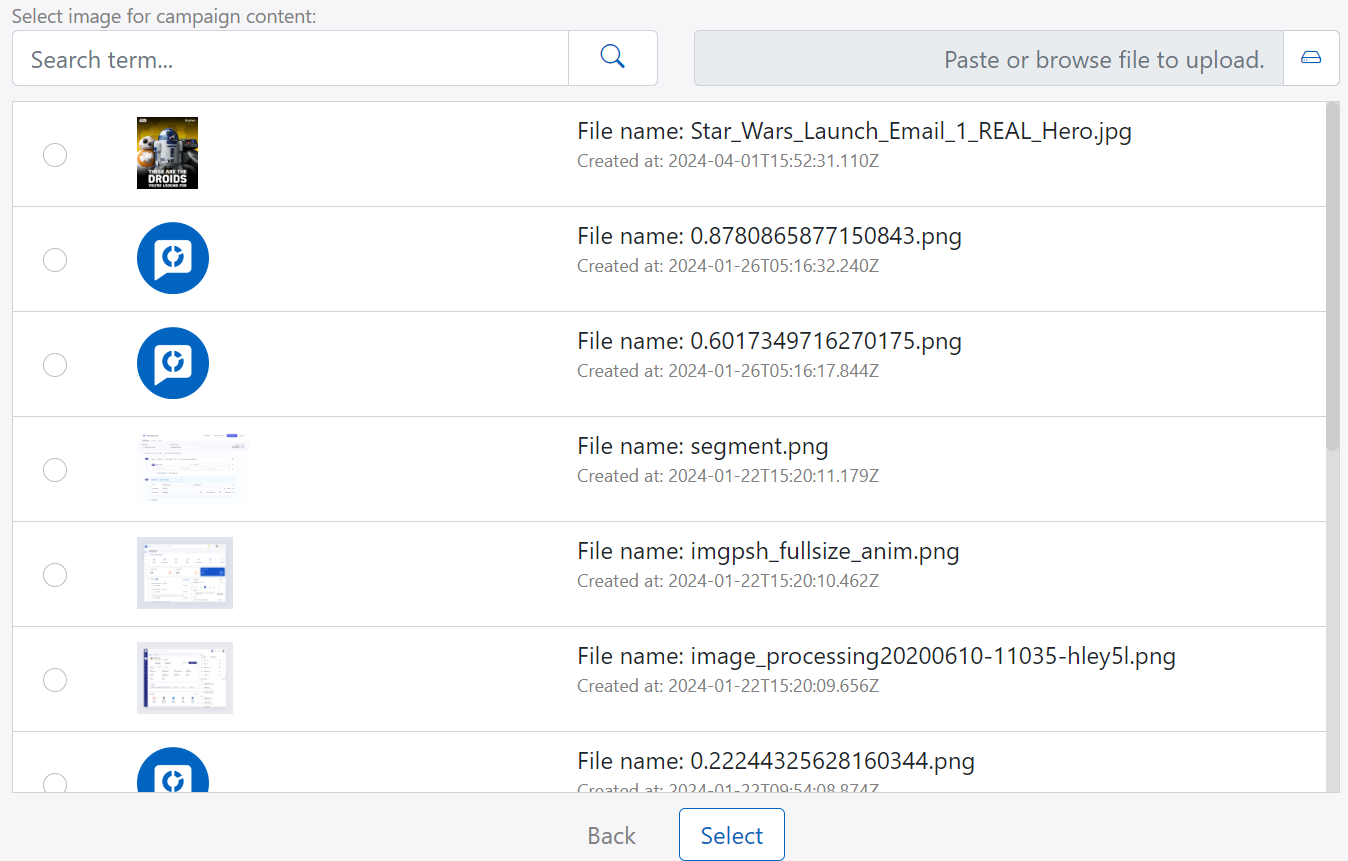Screen dimensions: 1348x861
Task: Focus the Search term input field
Action: coord(290,58)
